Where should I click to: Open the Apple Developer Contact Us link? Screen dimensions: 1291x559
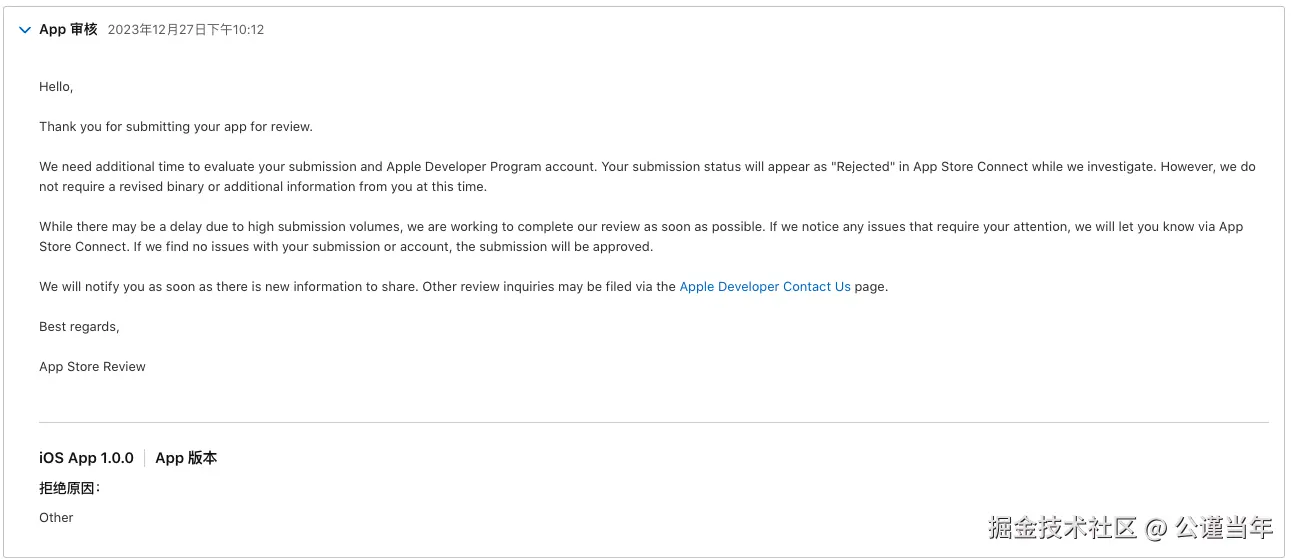click(x=765, y=287)
